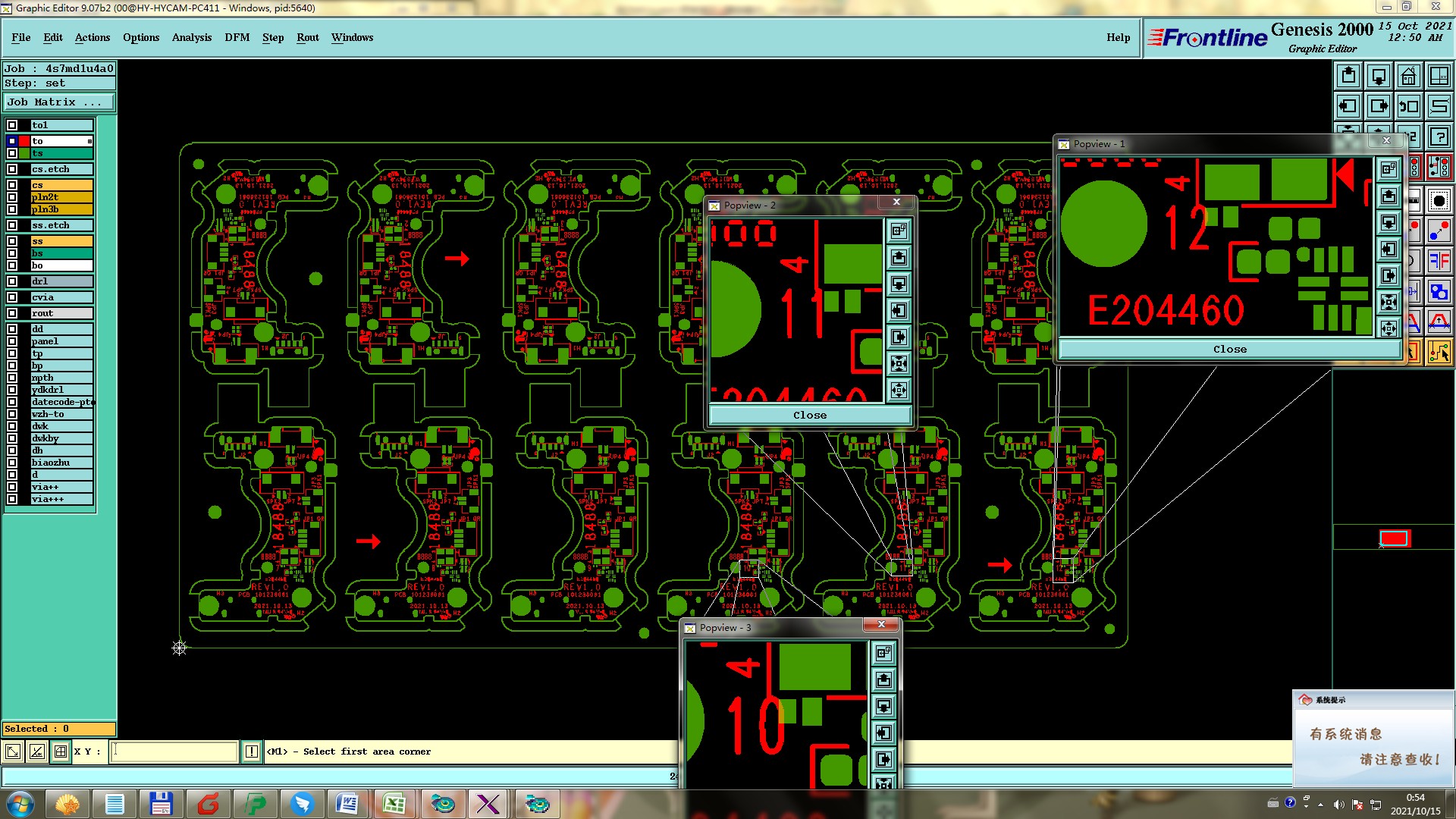Viewport: 1456px width, 819px height.
Task: Click the previous view icon with curved arrow
Action: click(1409, 106)
